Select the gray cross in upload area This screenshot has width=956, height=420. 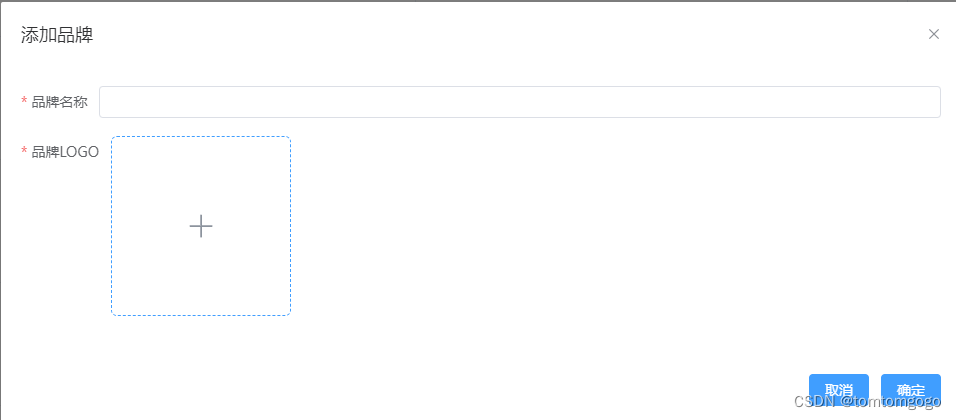coord(201,226)
